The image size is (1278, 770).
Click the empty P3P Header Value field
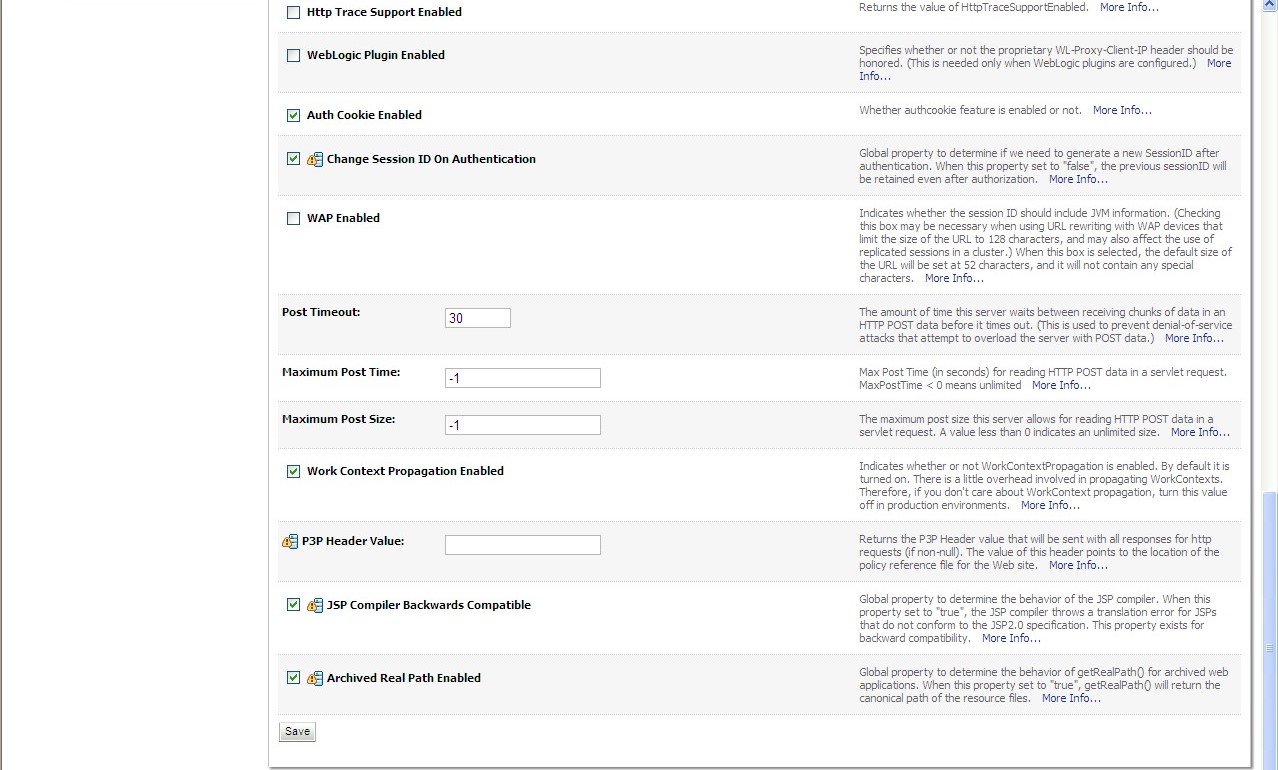522,545
